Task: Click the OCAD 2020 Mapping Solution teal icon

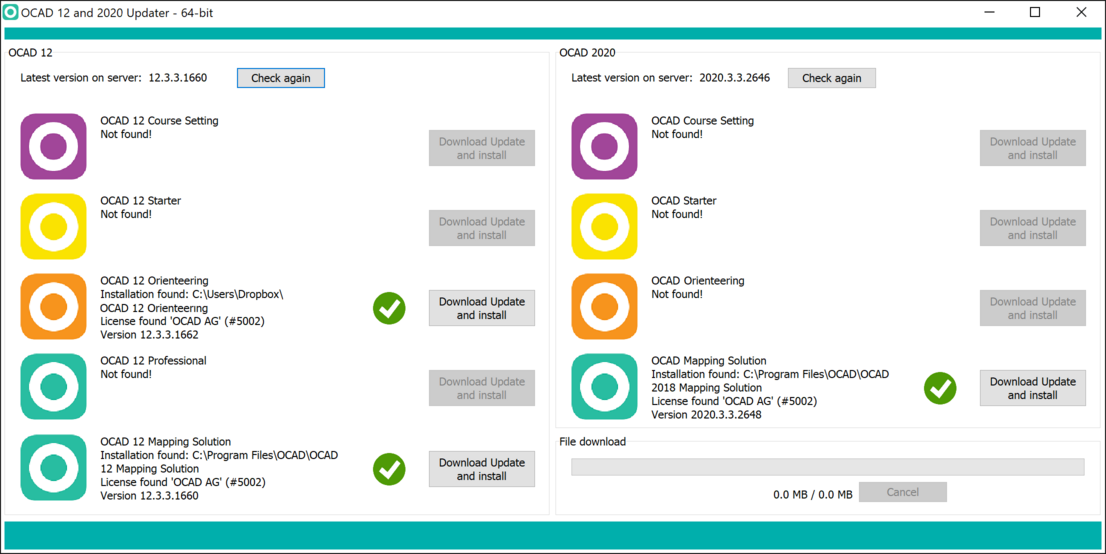Action: tap(604, 387)
